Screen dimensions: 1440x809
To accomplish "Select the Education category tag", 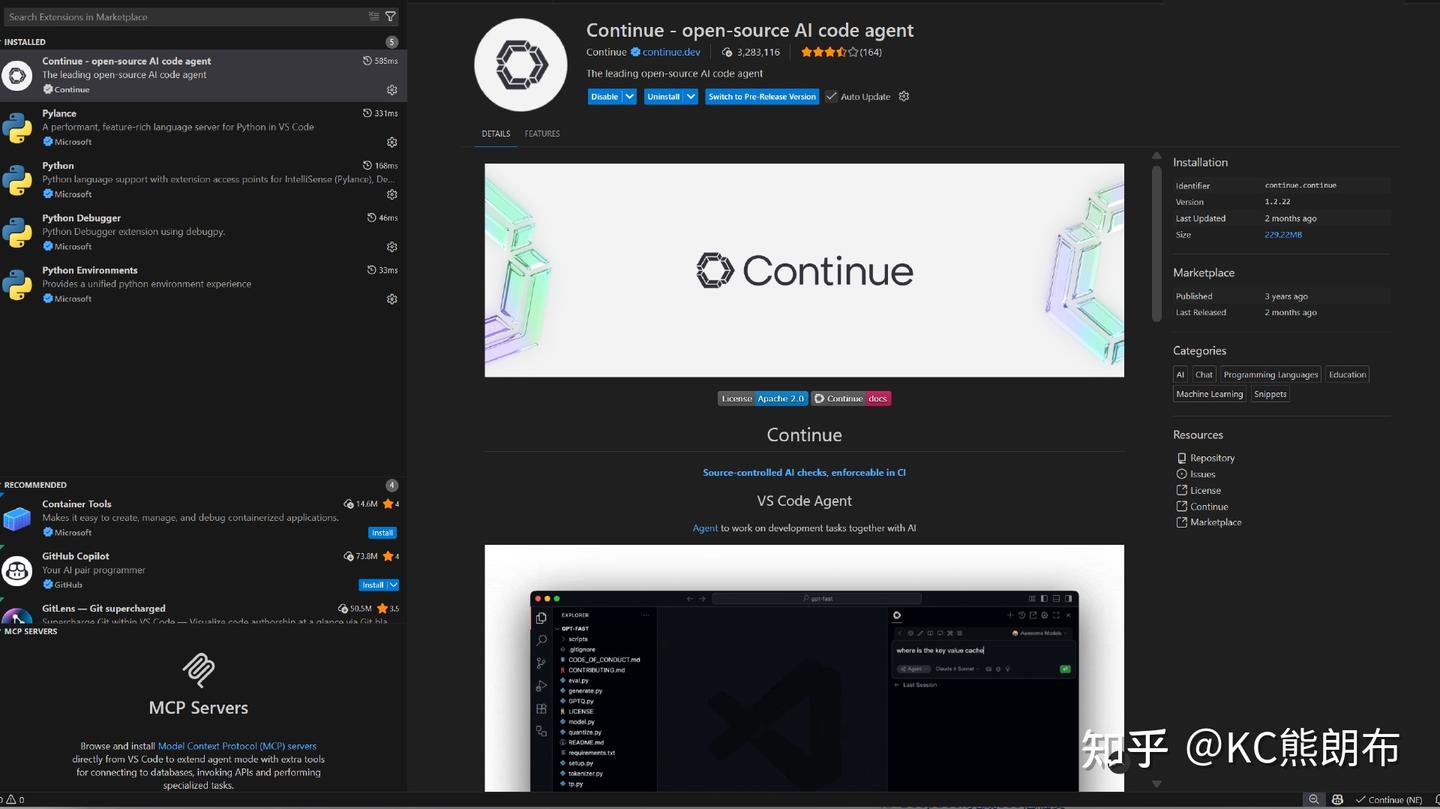I will click(x=1347, y=375).
